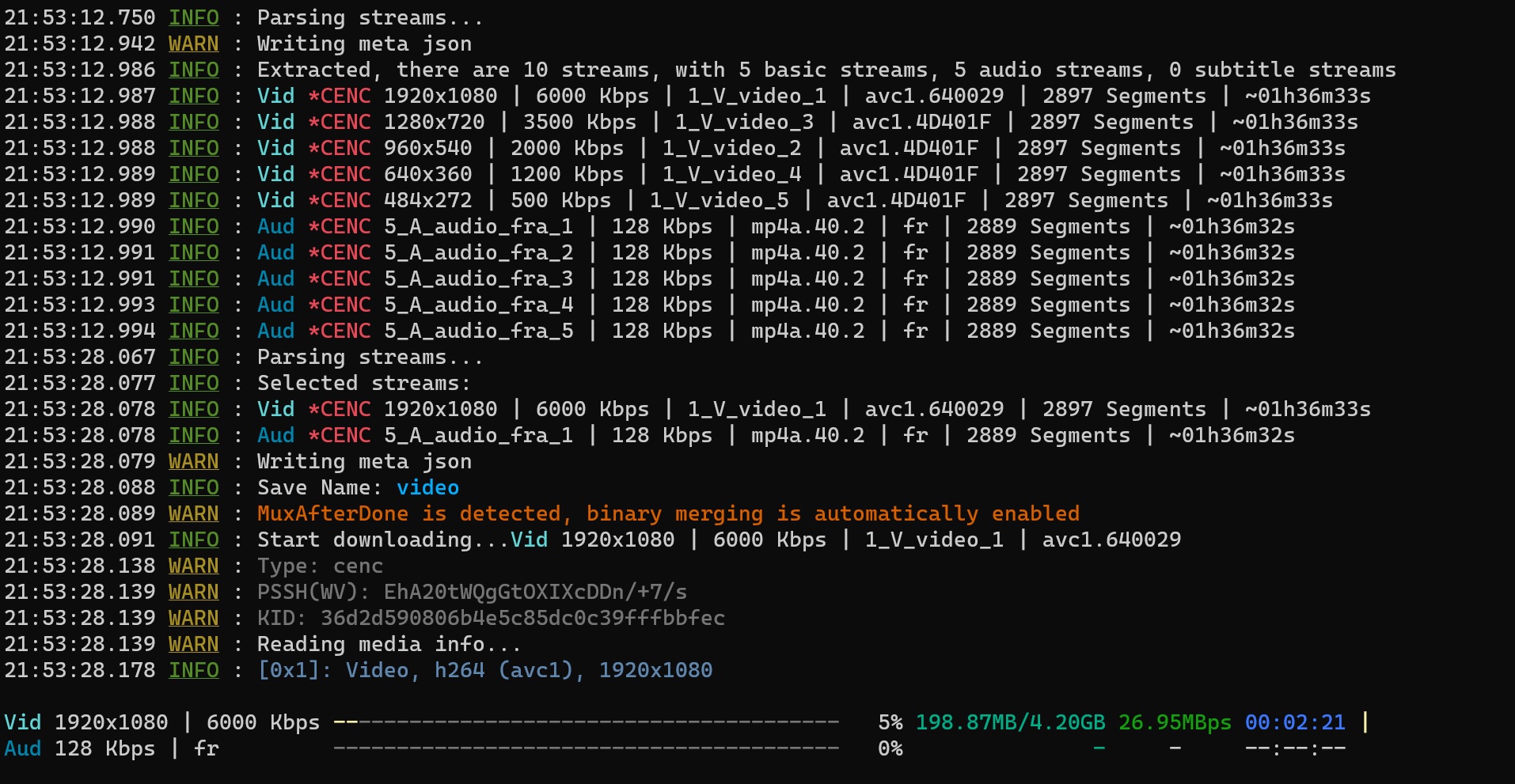The width and height of the screenshot is (1515, 784).
Task: Click the blue "video" save name text
Action: [427, 487]
